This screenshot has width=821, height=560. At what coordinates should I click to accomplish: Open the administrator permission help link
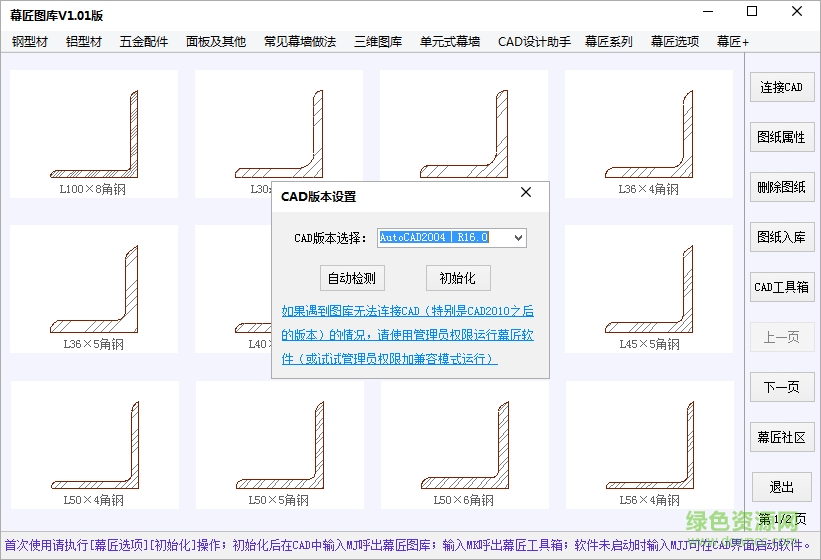pyautogui.click(x=407, y=335)
